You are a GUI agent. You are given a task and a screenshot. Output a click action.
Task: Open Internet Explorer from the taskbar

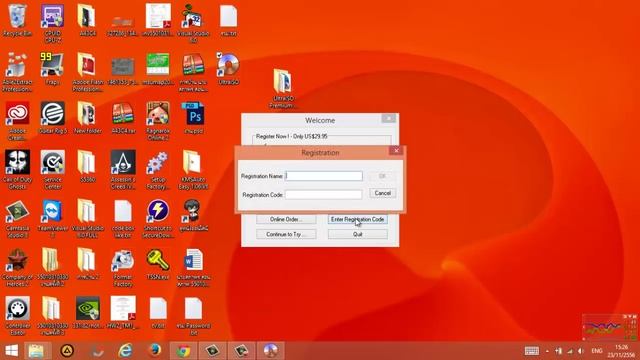125,351
